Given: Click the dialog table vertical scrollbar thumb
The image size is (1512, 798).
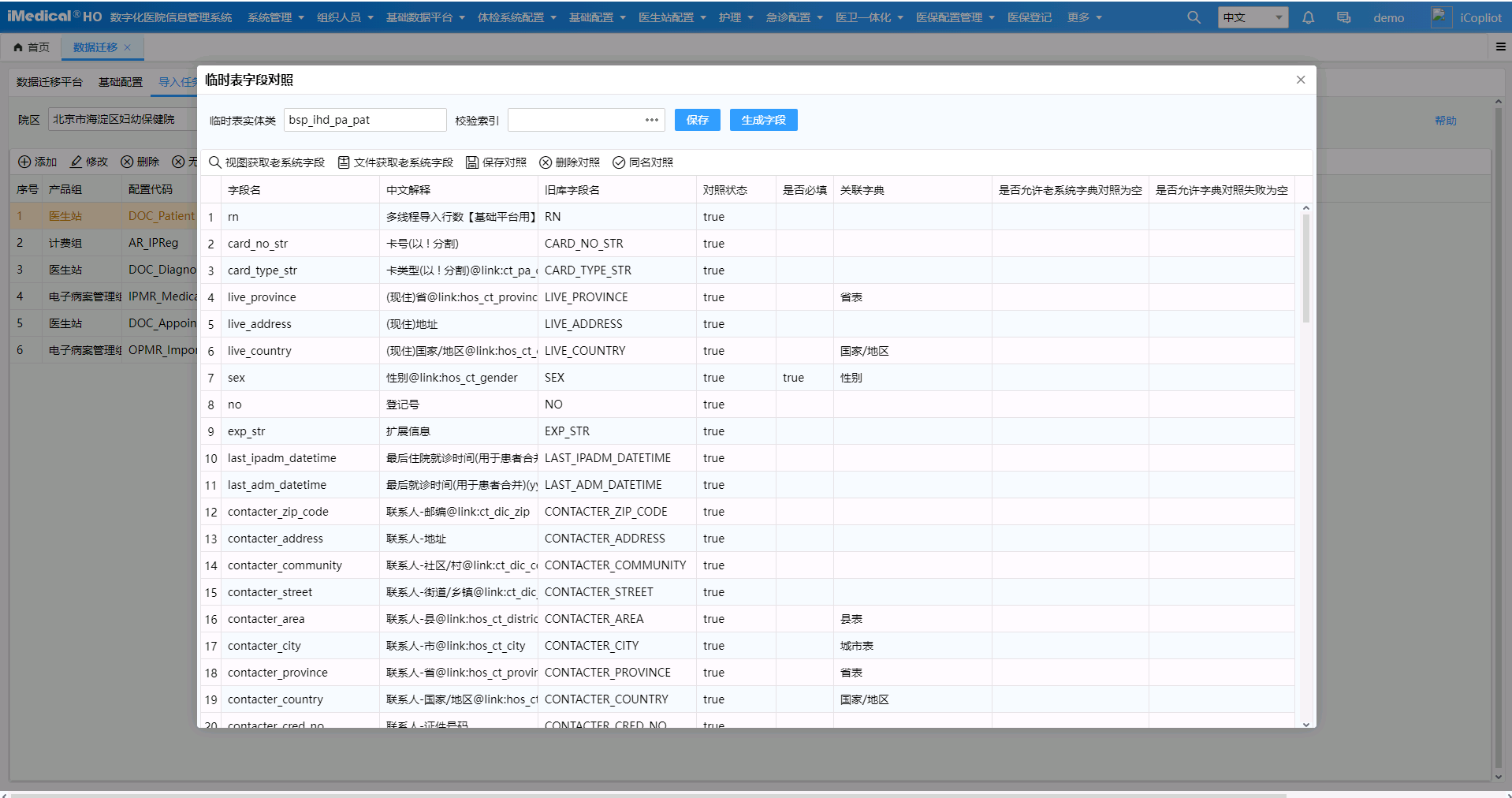Looking at the screenshot, I should click(1305, 268).
